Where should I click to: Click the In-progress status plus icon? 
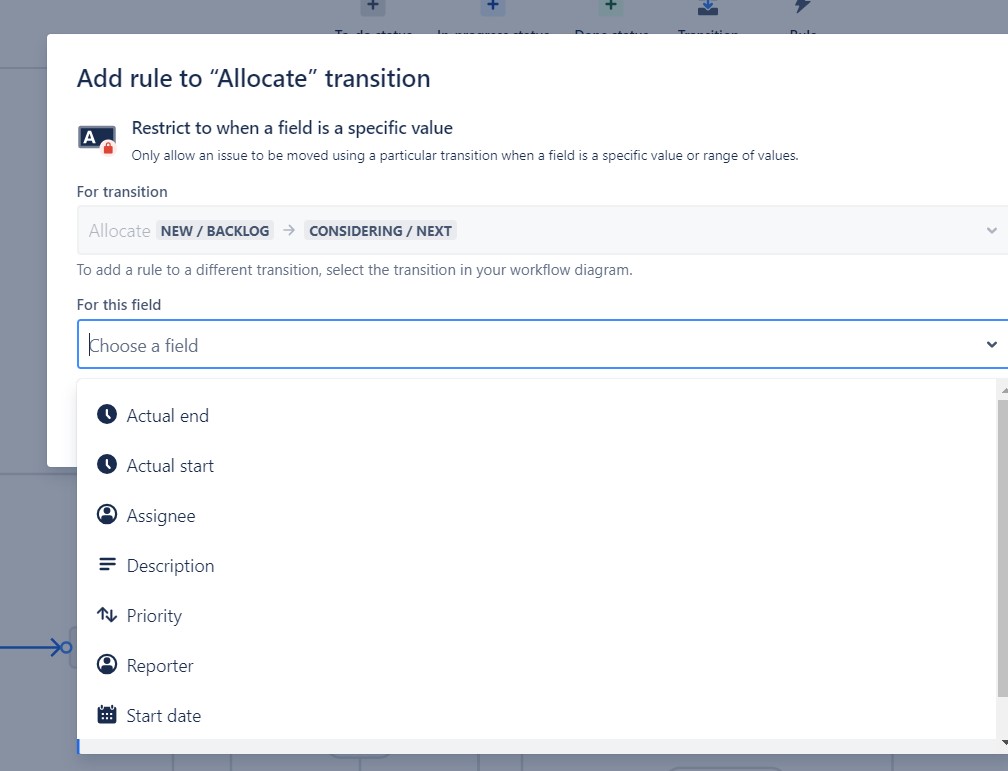[492, 6]
